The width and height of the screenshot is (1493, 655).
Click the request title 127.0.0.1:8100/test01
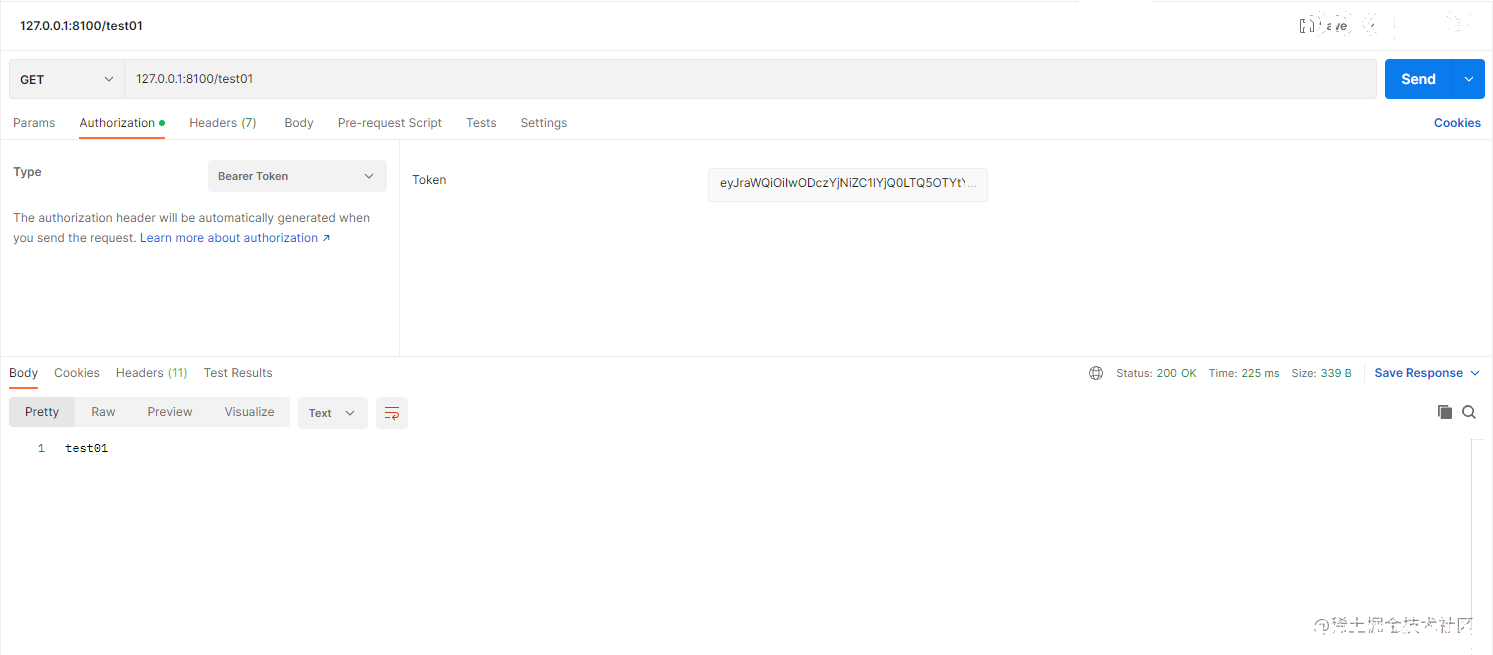[x=81, y=26]
